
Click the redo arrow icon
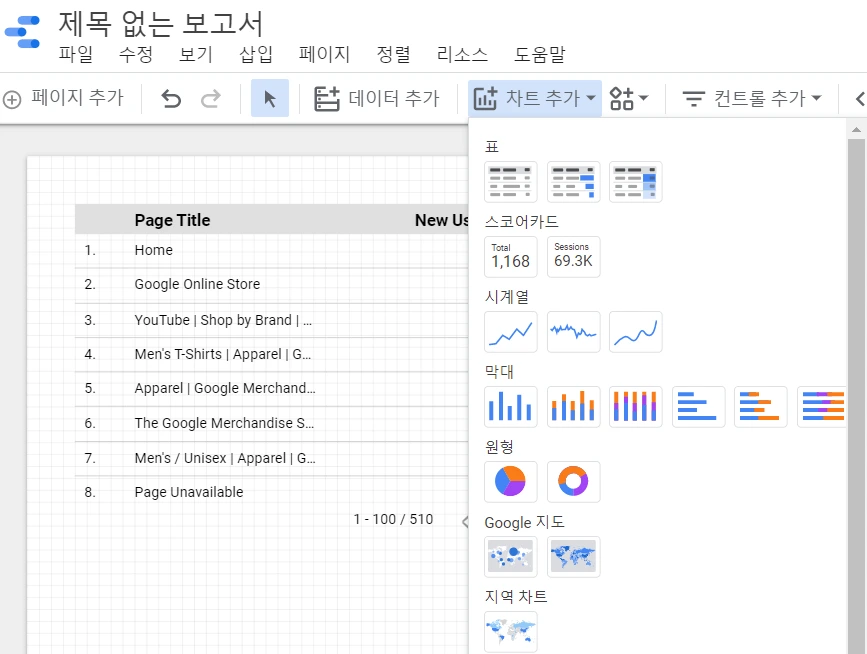coord(211,99)
